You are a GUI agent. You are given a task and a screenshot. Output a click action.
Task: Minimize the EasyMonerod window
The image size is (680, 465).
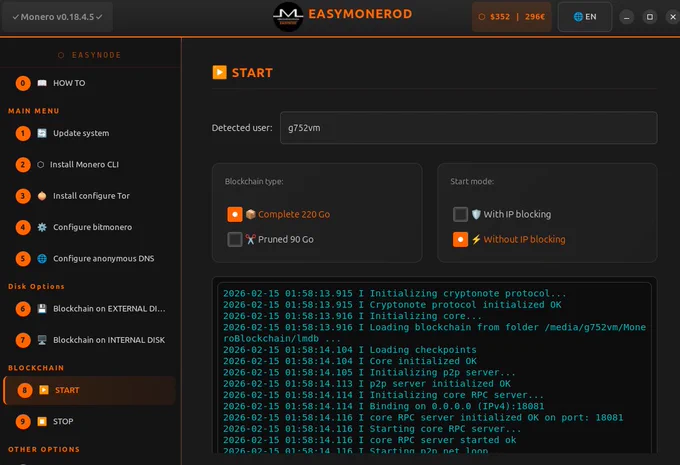(626, 17)
